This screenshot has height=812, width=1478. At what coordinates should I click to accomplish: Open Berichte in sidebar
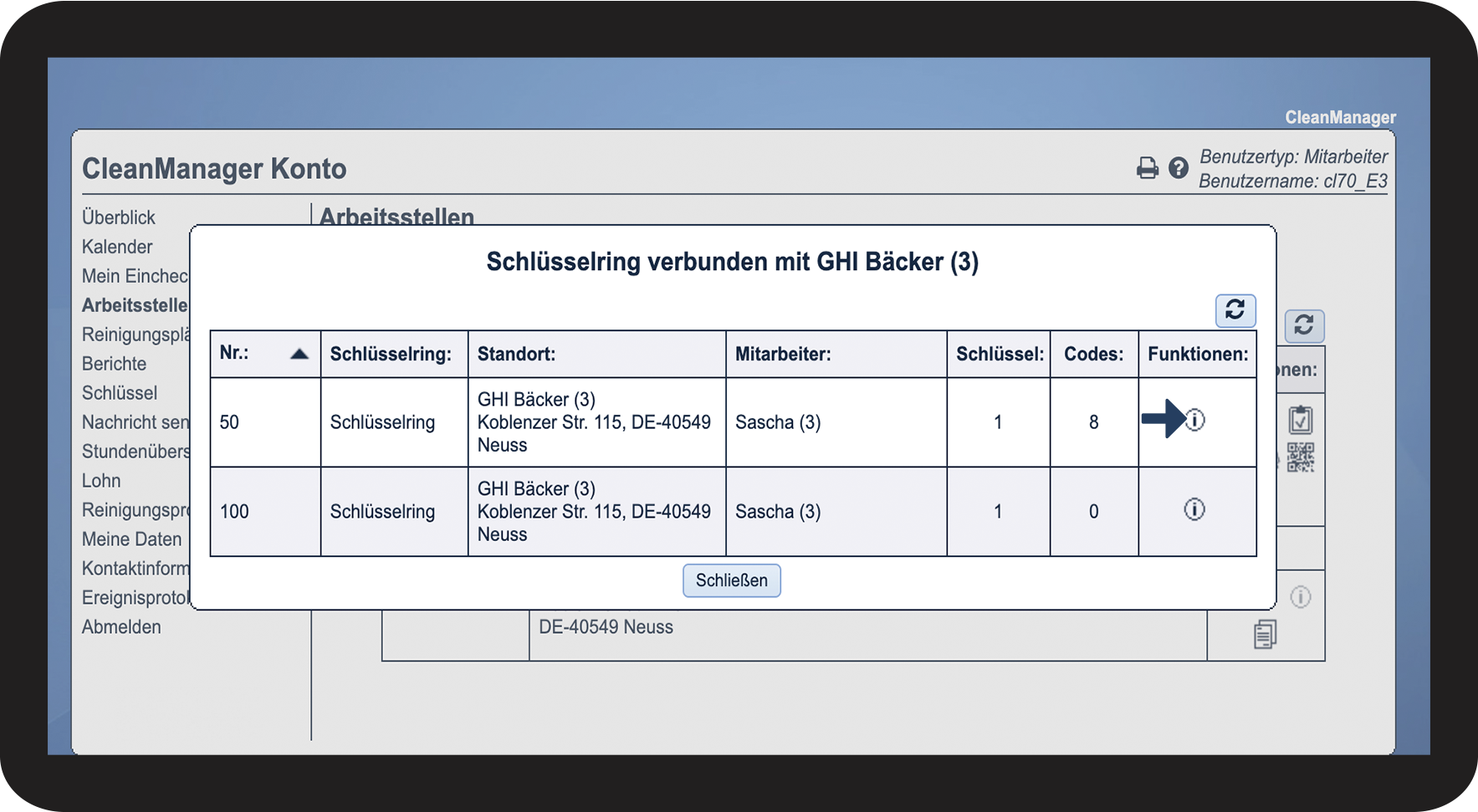click(115, 364)
